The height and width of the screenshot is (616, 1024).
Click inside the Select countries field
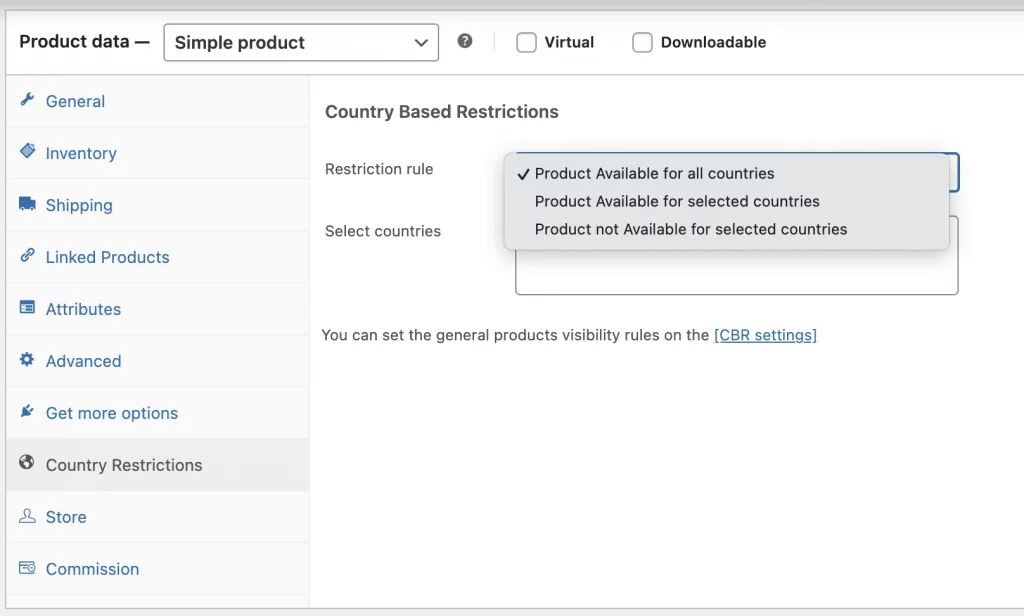(x=736, y=272)
